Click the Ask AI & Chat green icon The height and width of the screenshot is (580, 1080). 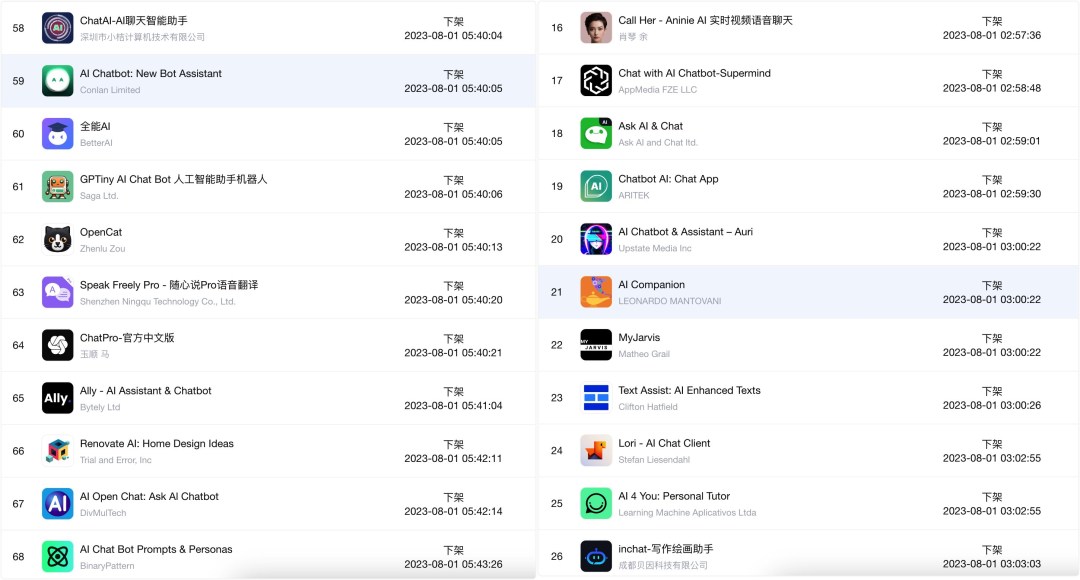(596, 134)
